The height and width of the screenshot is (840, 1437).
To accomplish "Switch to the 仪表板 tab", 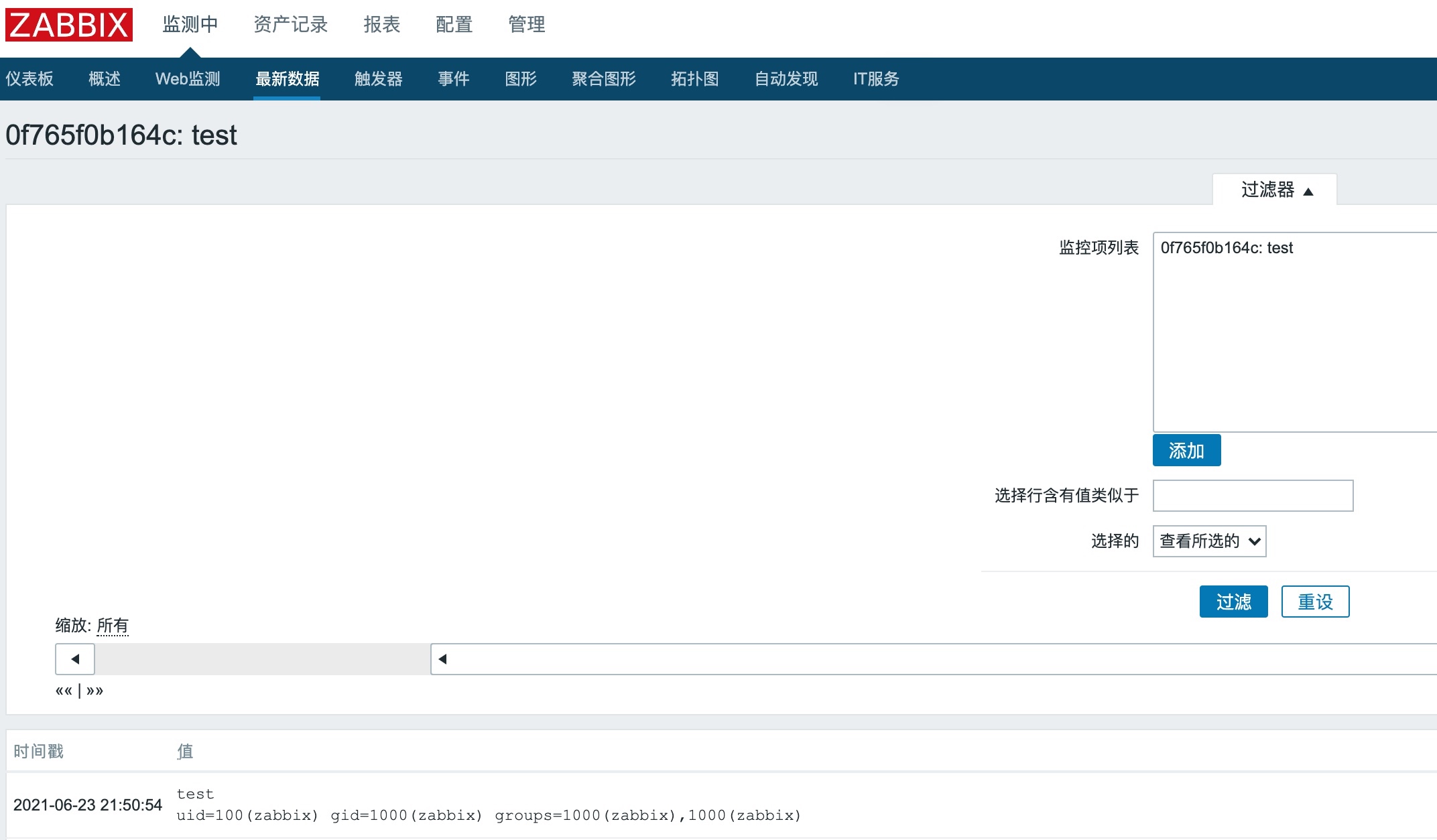I will click(29, 79).
